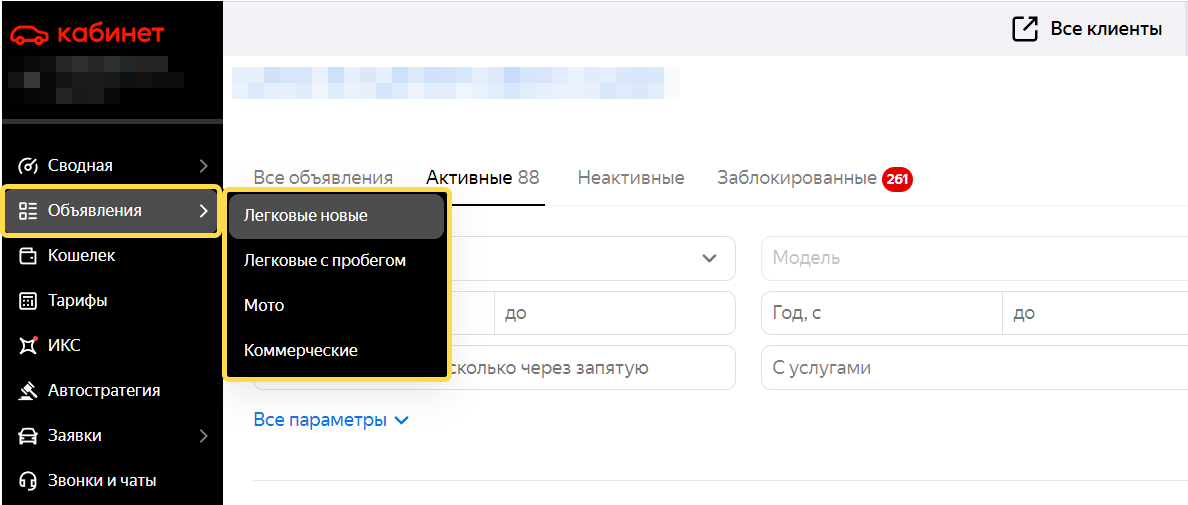Viewport: 1188px width, 505px height.
Task: Click the Заявки car icon
Action: pyautogui.click(x=28, y=436)
